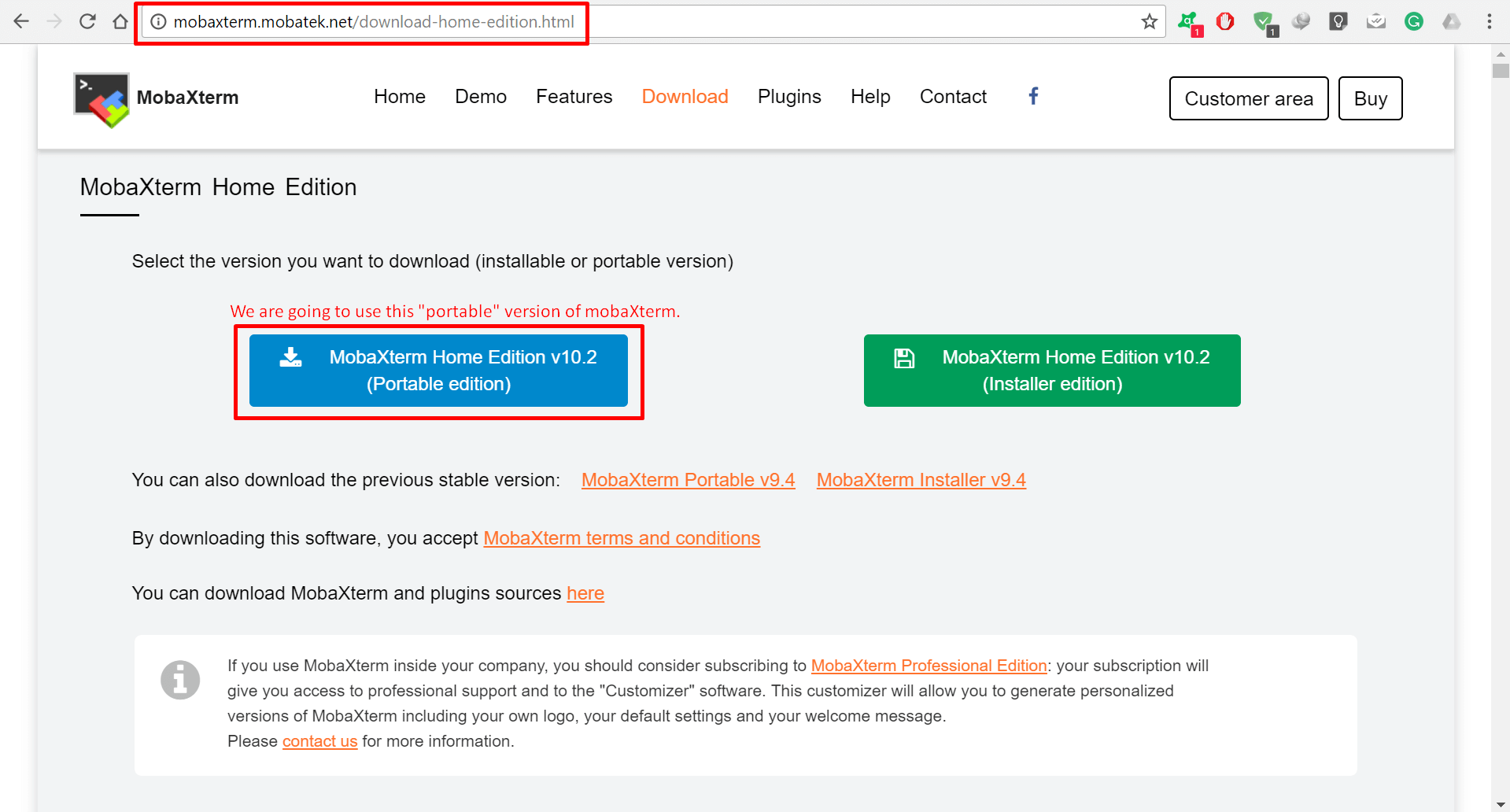Go to the Contact page

pyautogui.click(x=953, y=97)
